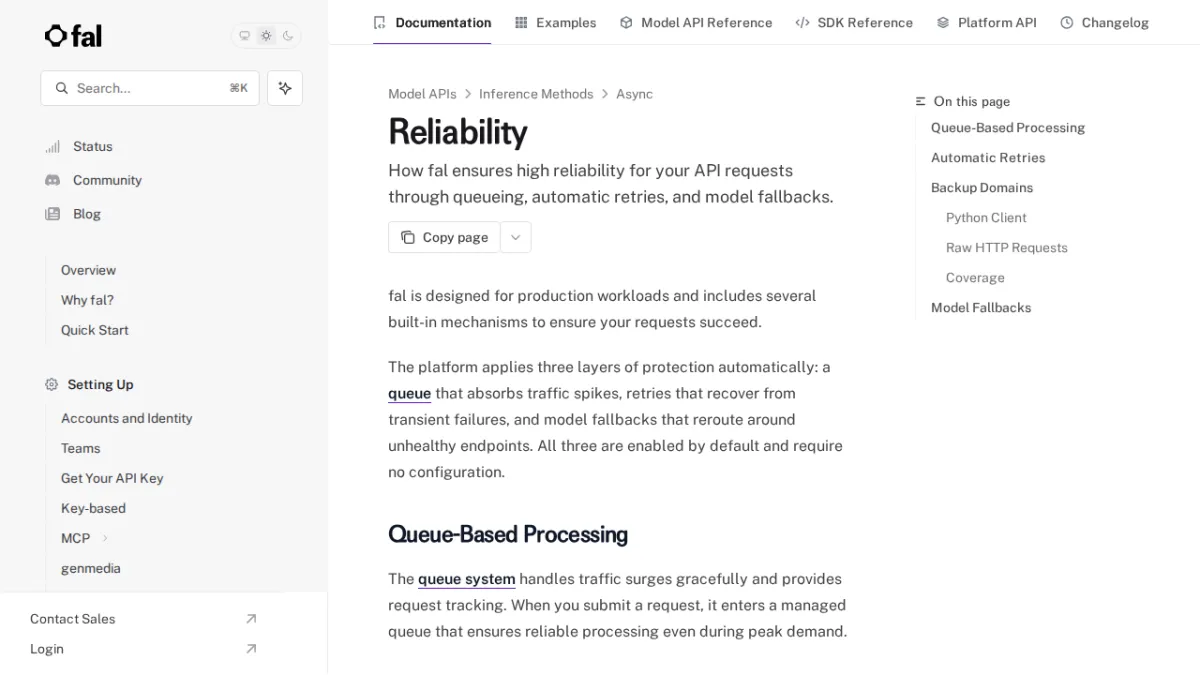This screenshot has width=1200, height=675.
Task: Switch to system theme mode
Action: tap(244, 36)
